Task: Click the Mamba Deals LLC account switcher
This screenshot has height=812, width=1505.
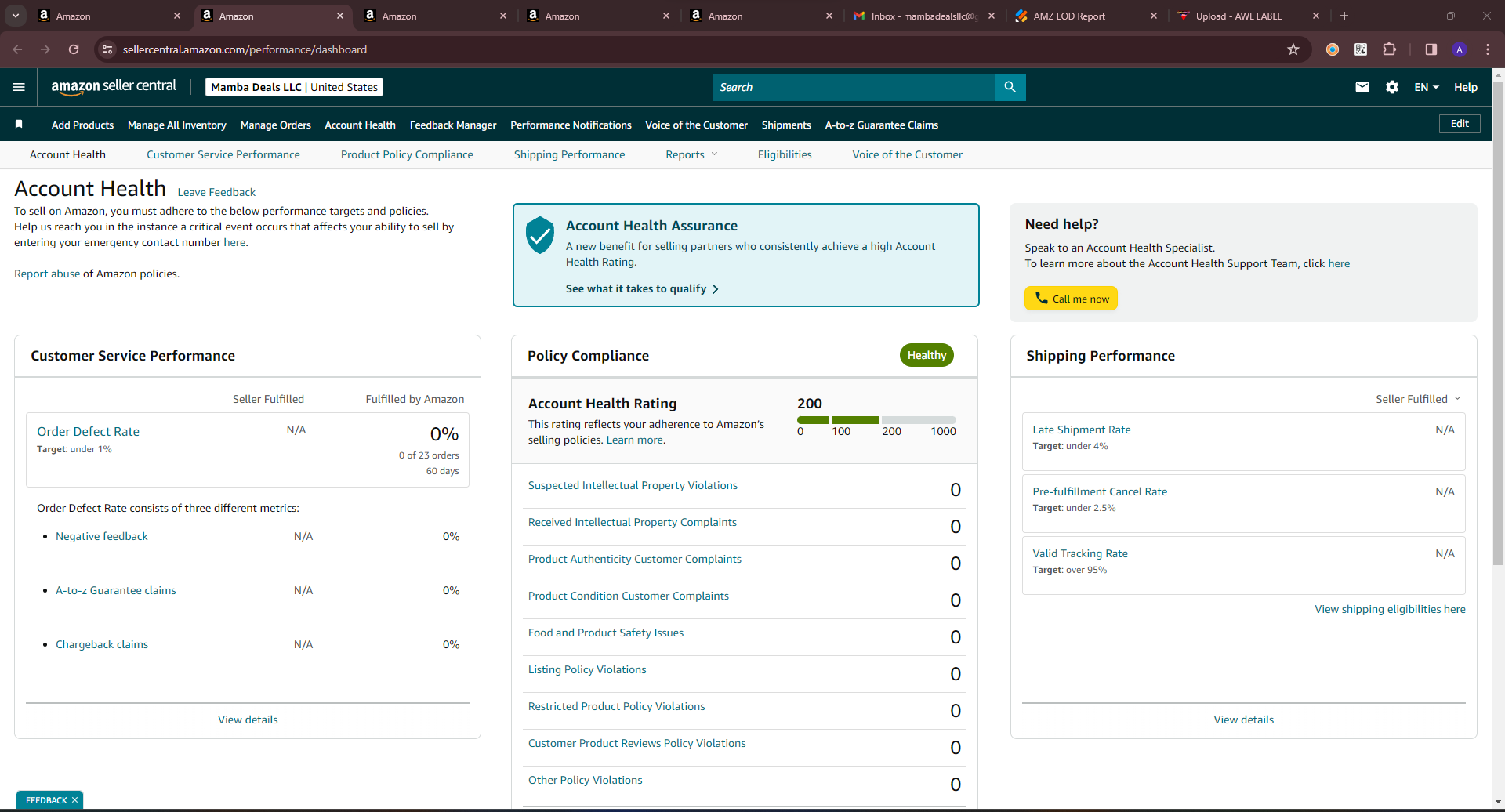Action: point(295,87)
